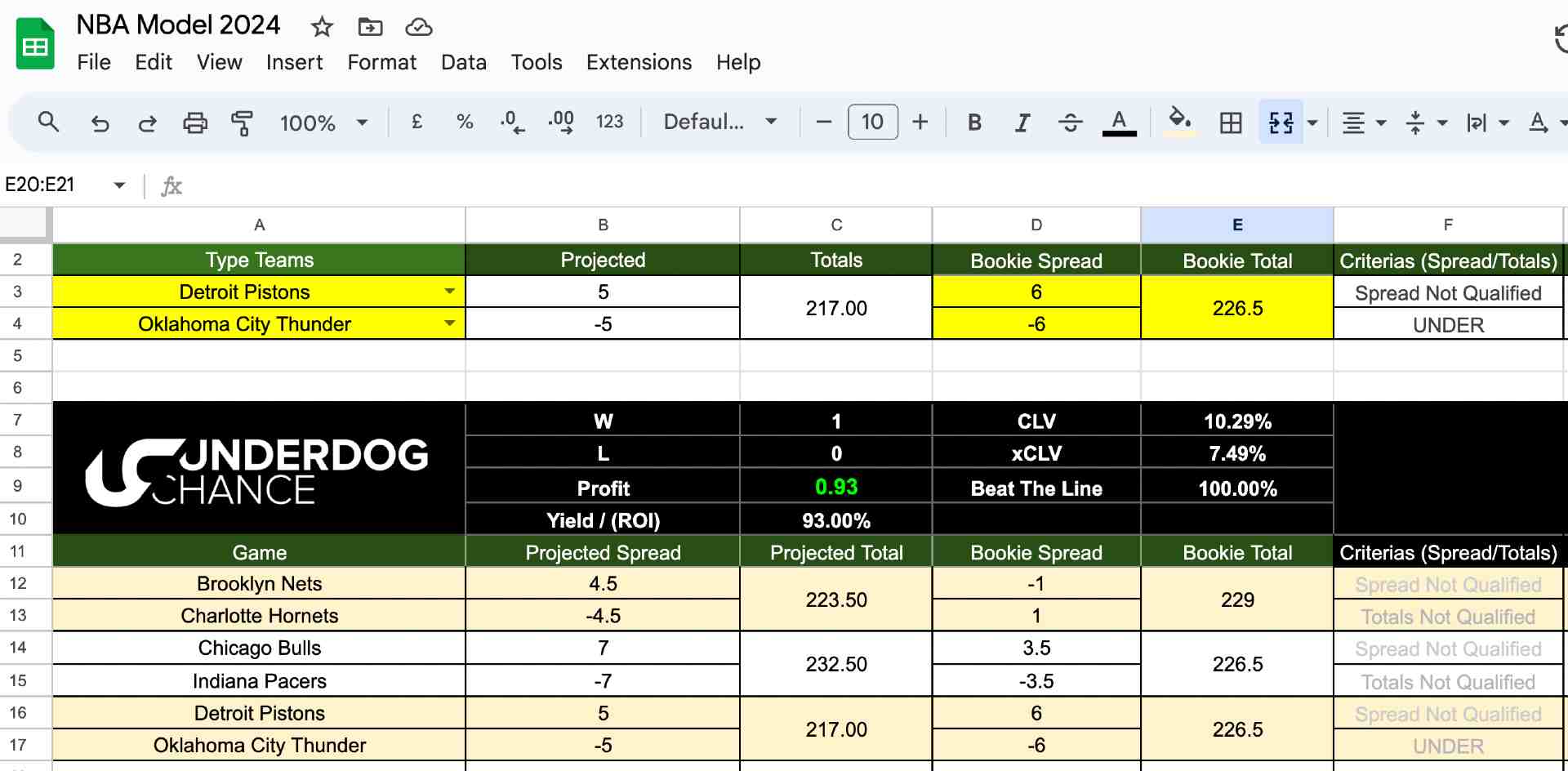This screenshot has height=771, width=1568.
Task: Click the document title NBA Model 2024
Action: 178,25
